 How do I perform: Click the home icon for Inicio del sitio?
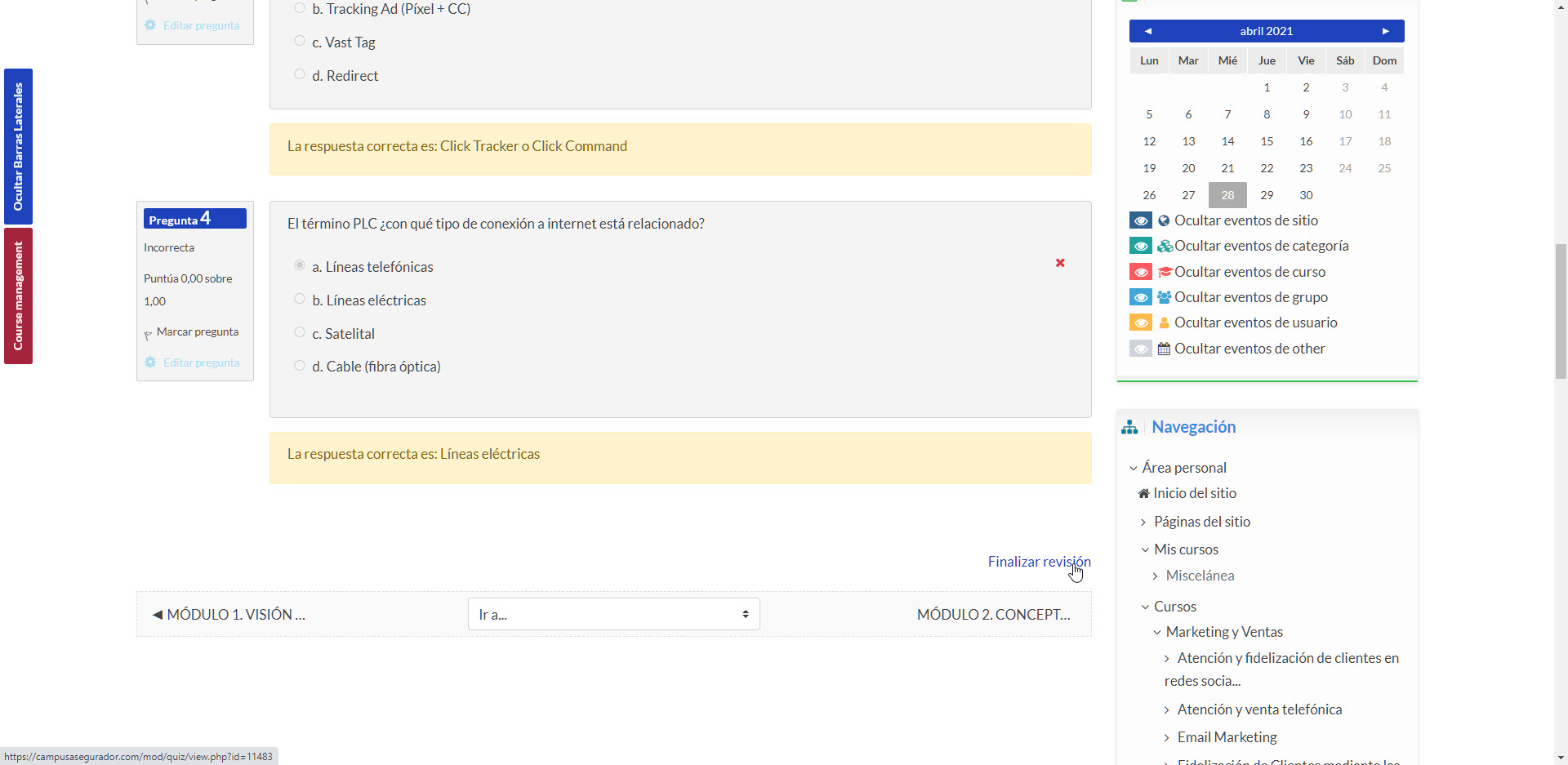(1143, 493)
